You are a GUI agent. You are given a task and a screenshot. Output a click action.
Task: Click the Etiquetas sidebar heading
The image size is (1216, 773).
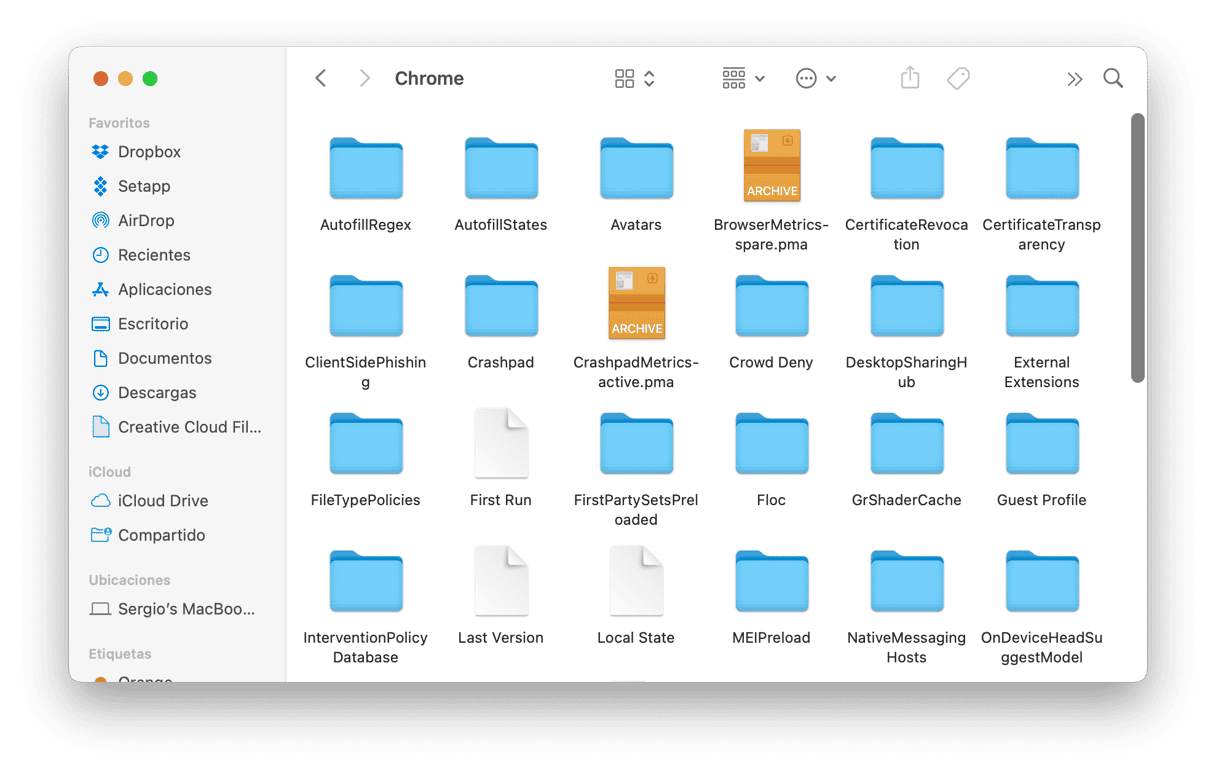click(x=120, y=654)
